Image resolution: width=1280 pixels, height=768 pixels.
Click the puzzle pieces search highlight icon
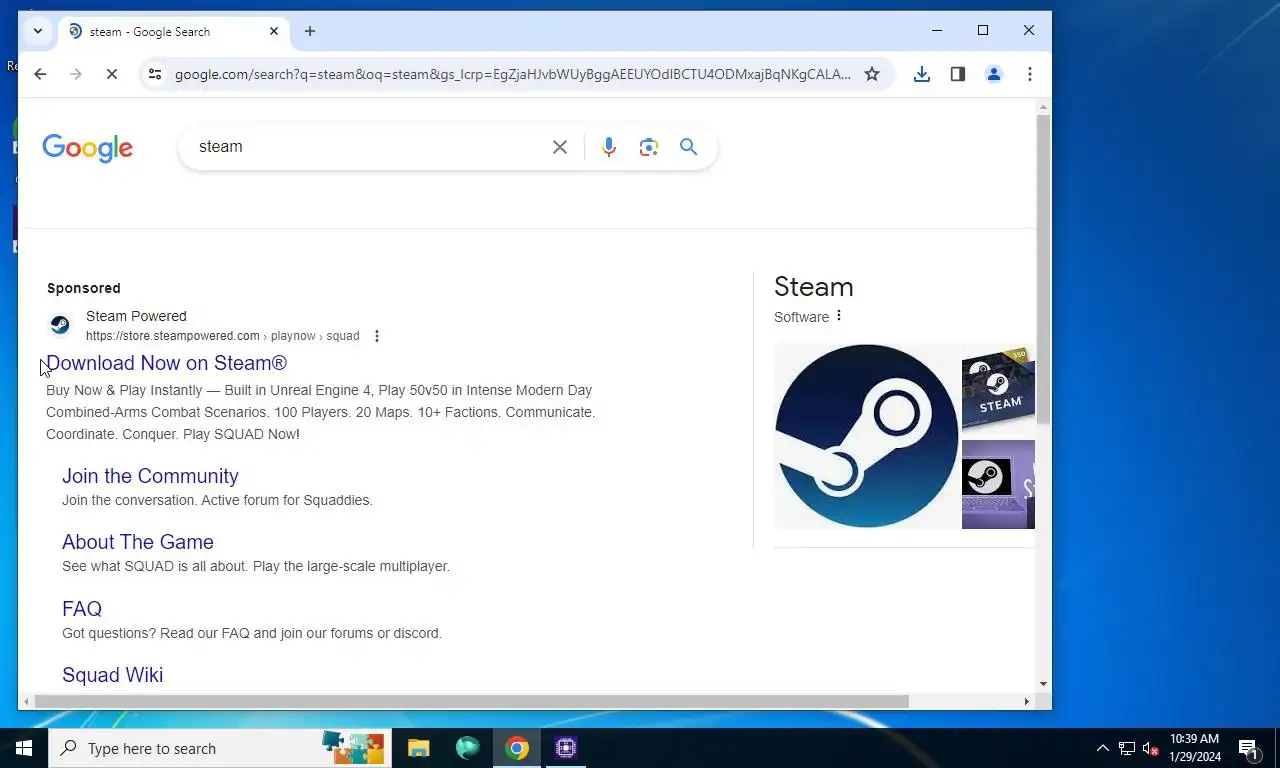click(x=353, y=747)
